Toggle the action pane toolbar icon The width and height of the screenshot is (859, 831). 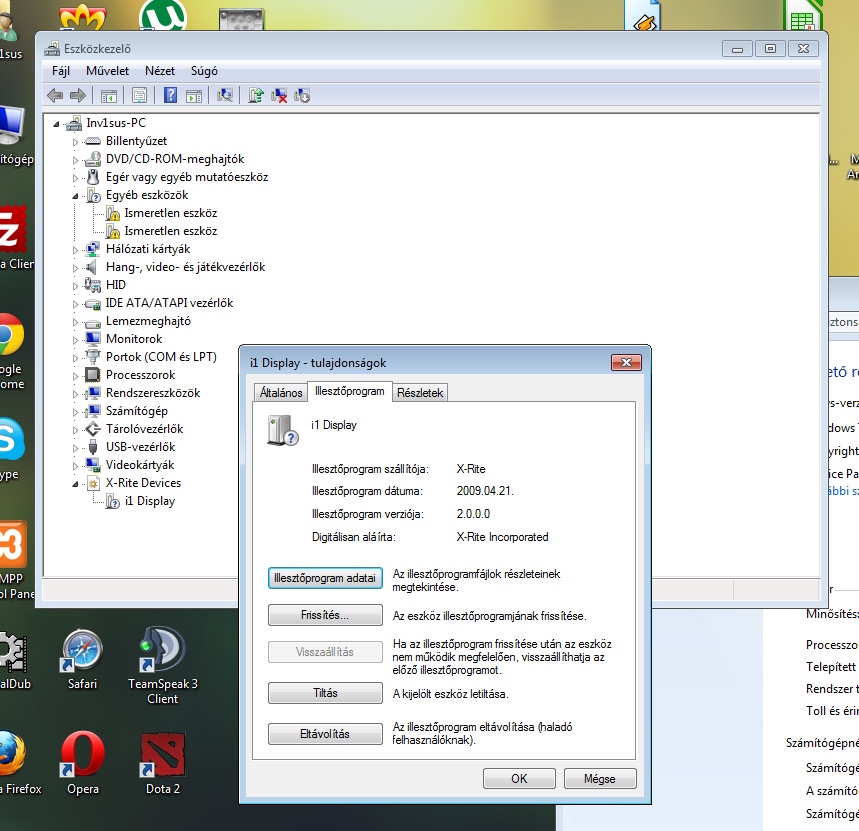point(194,96)
